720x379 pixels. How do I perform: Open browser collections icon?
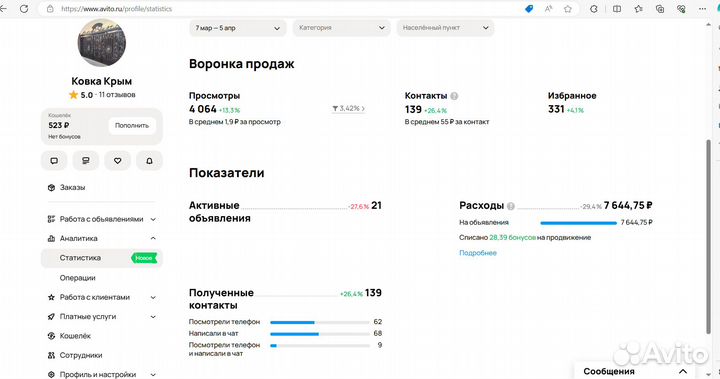[x=660, y=9]
